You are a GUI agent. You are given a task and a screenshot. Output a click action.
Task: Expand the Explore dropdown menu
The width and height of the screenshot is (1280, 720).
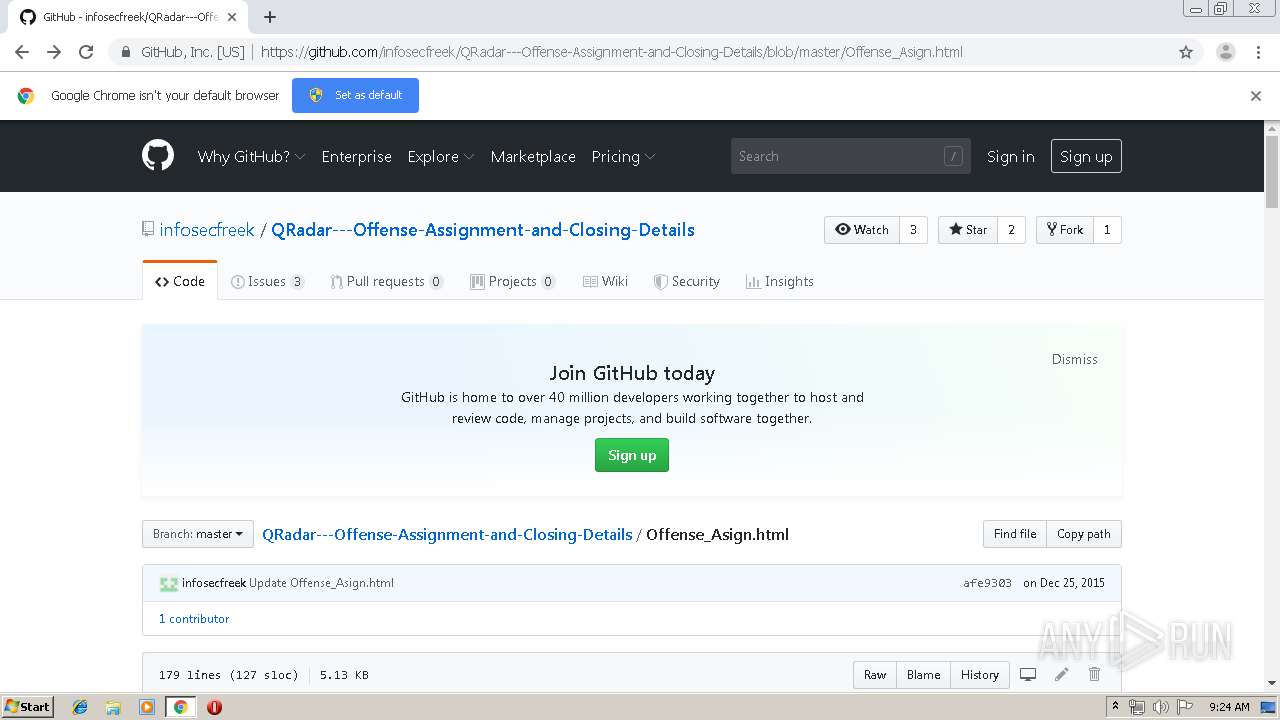[x=440, y=156]
